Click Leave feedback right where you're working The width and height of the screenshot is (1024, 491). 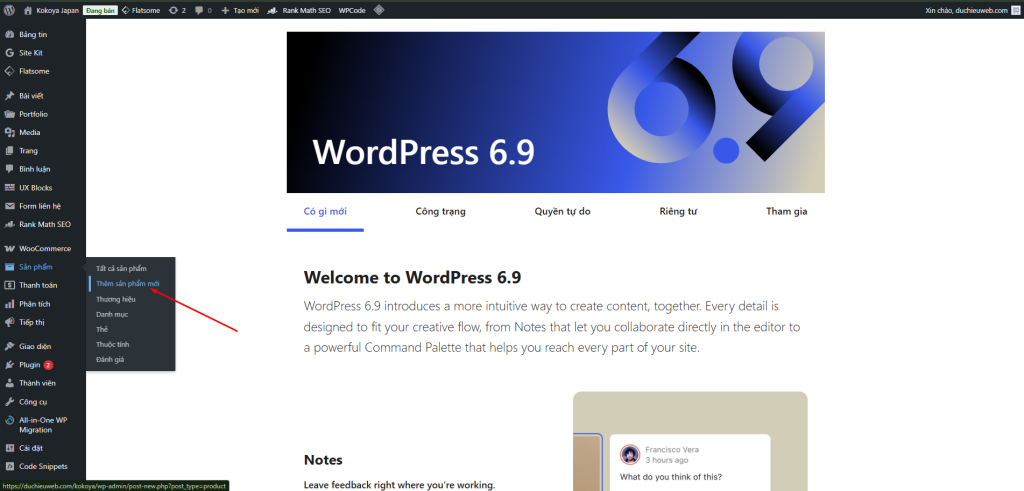(399, 485)
